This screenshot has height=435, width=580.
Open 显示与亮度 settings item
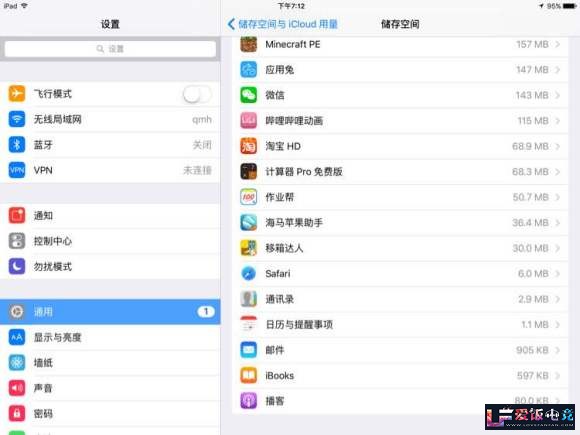[110, 337]
